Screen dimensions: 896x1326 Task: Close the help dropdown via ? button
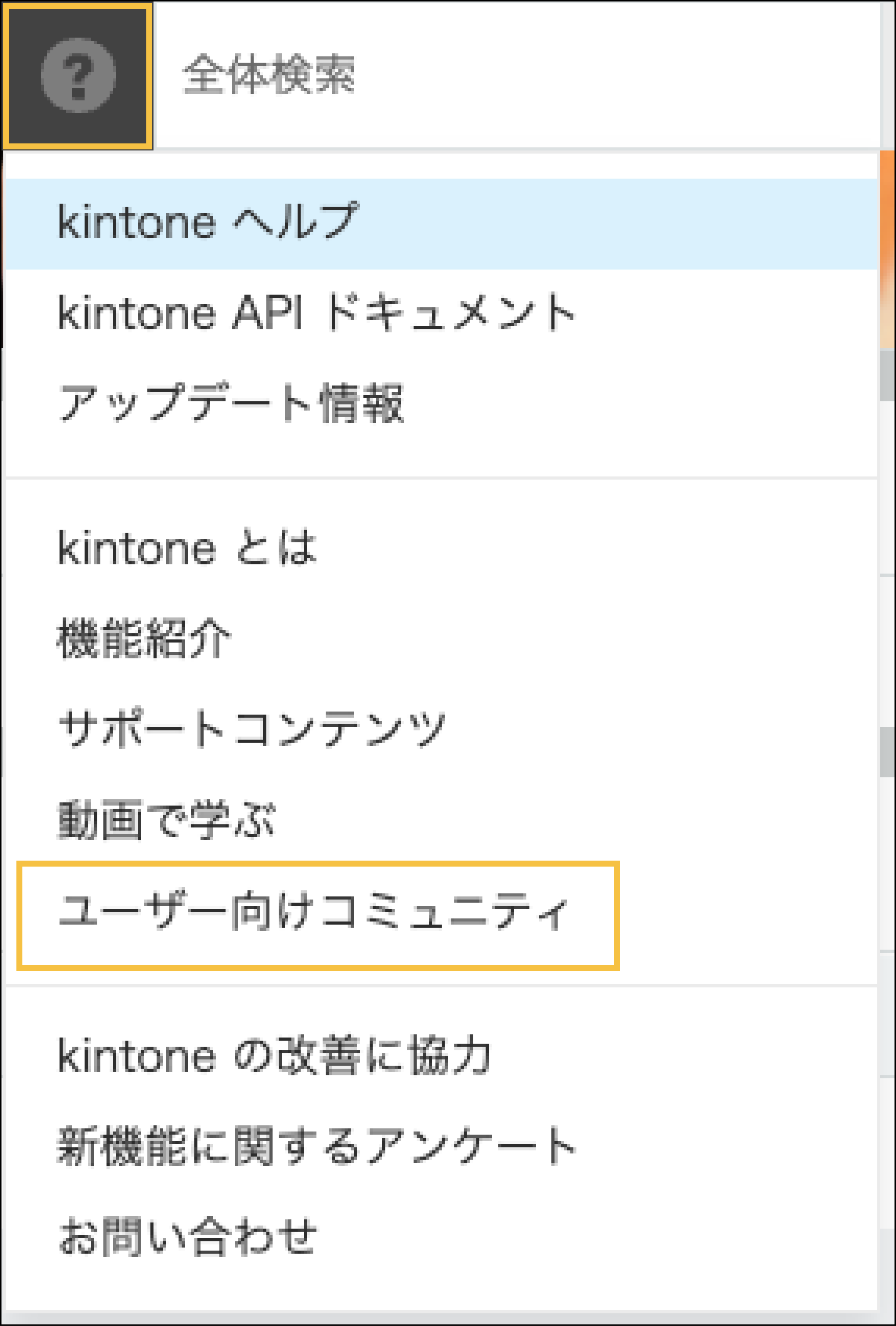78,75
